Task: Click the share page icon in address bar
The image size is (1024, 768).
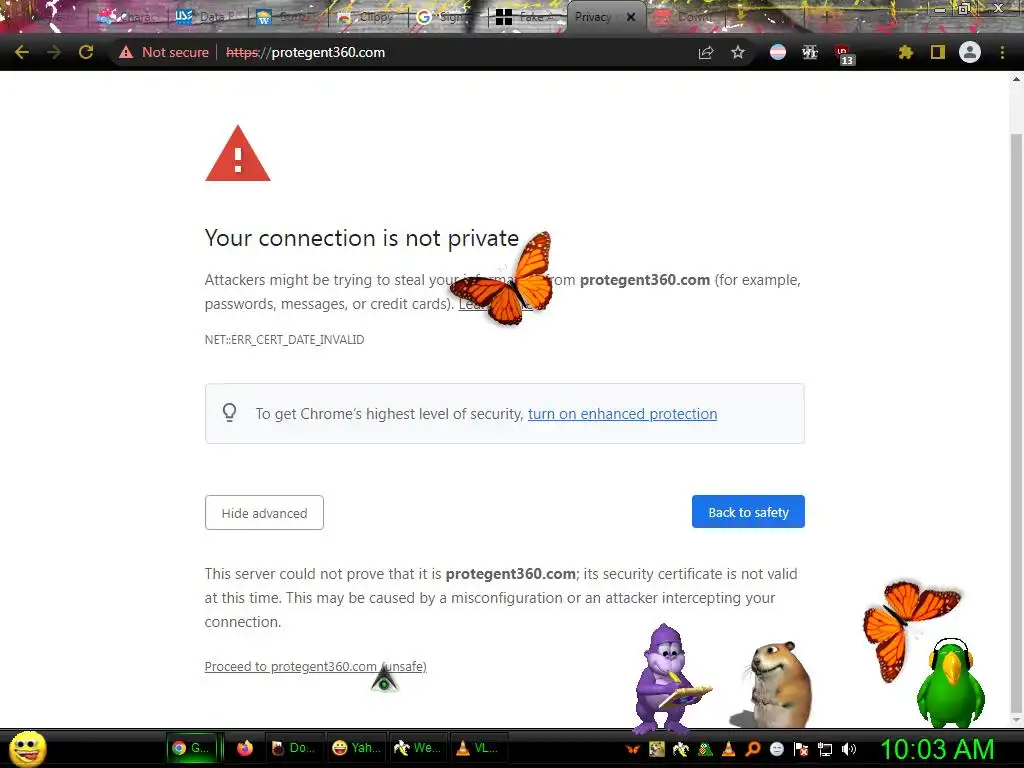Action: pyautogui.click(x=706, y=52)
